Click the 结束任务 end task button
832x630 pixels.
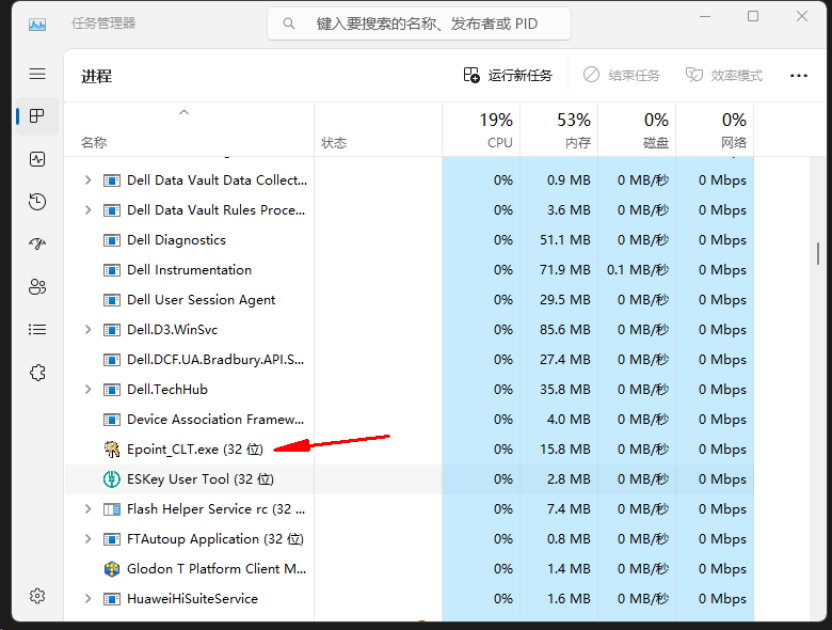pyautogui.click(x=621, y=75)
